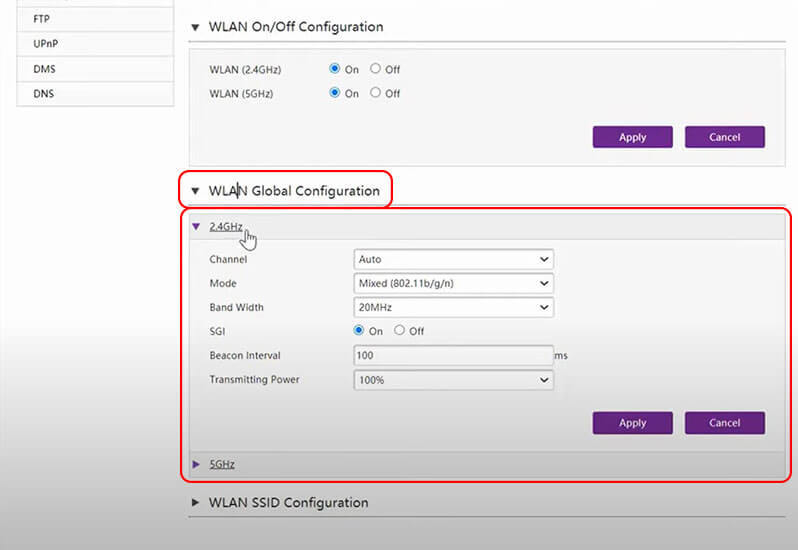Open Transmitting Power dropdown at 100%
The width and height of the screenshot is (798, 550).
pyautogui.click(x=453, y=380)
